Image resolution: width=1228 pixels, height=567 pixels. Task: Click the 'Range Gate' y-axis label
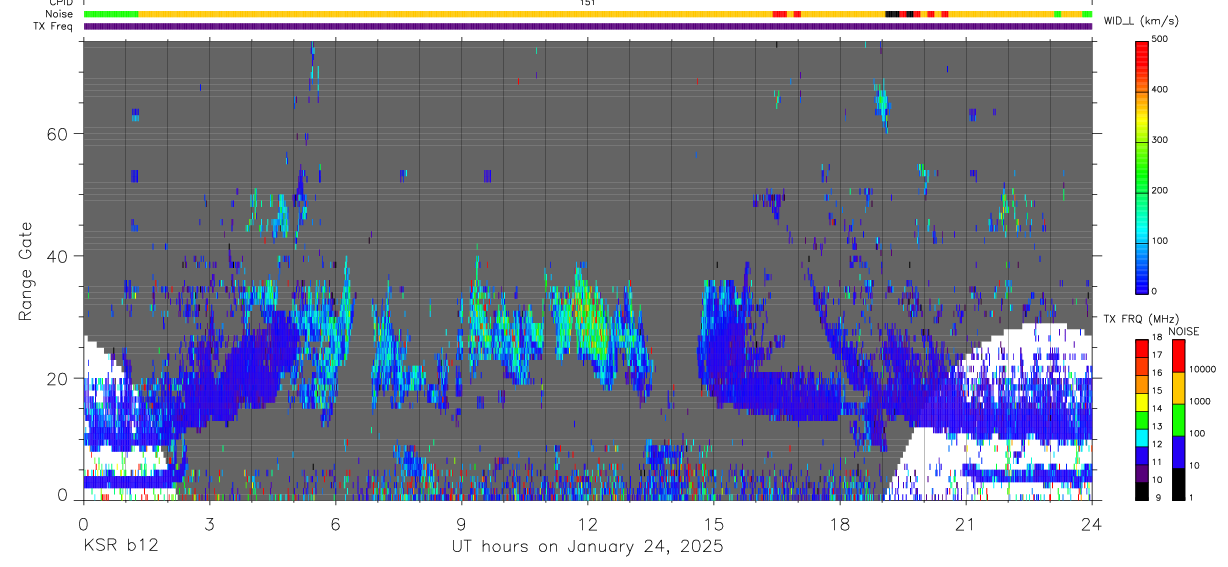tap(27, 272)
